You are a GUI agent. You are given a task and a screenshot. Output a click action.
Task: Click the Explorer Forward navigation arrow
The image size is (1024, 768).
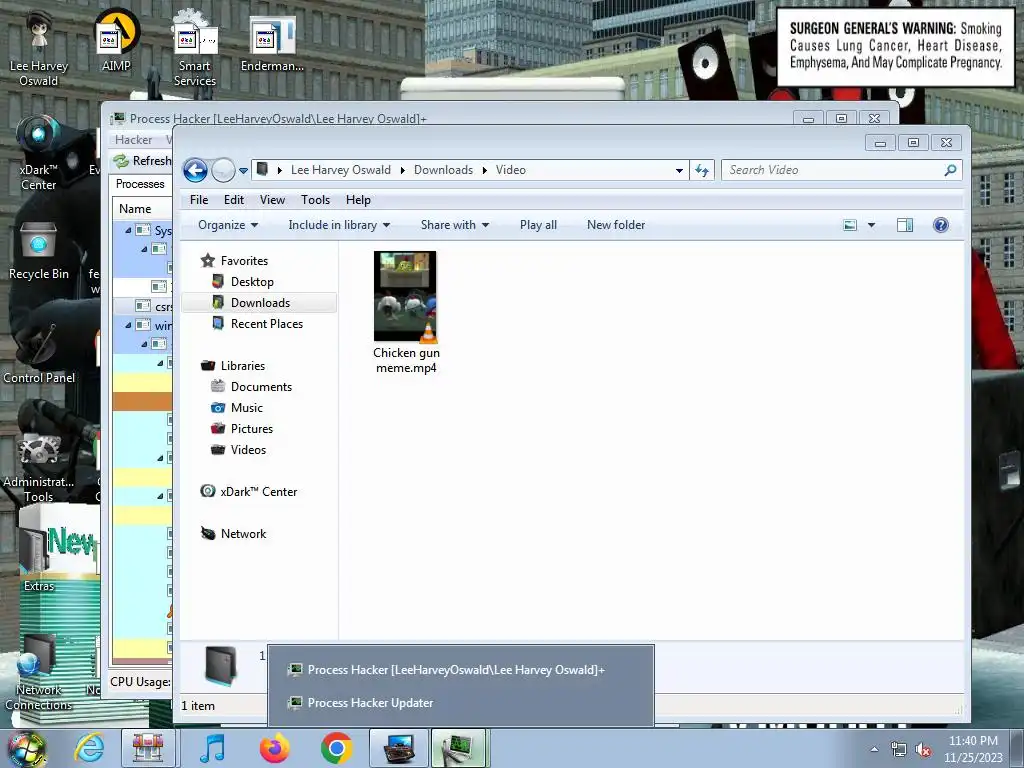(223, 170)
